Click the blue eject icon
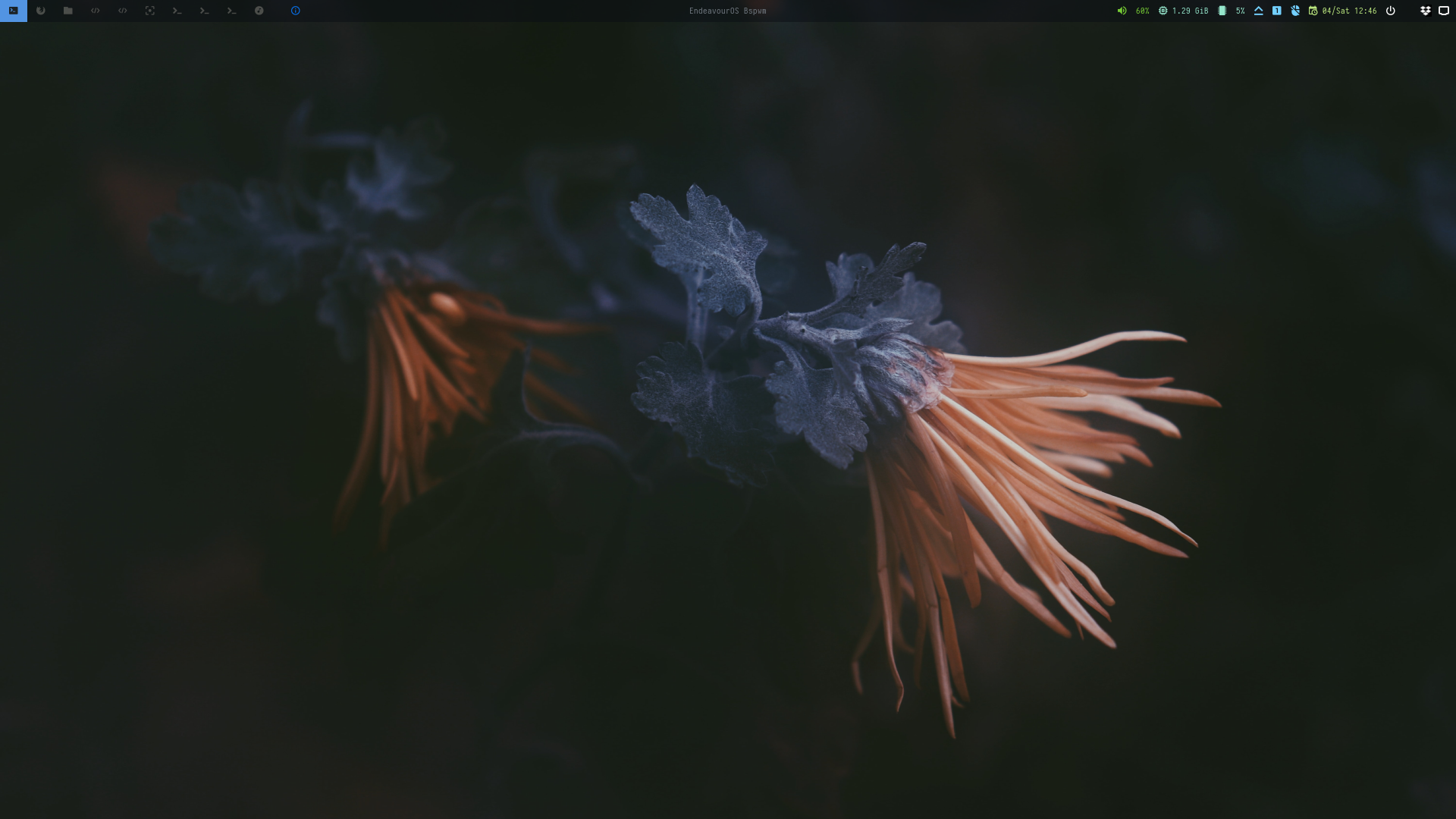The height and width of the screenshot is (819, 1456). [1258, 11]
